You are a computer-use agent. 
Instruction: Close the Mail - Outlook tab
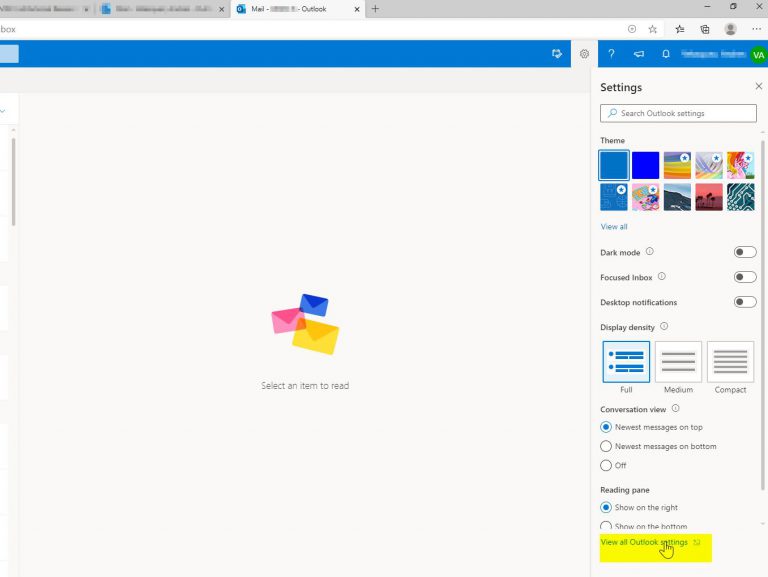click(357, 9)
